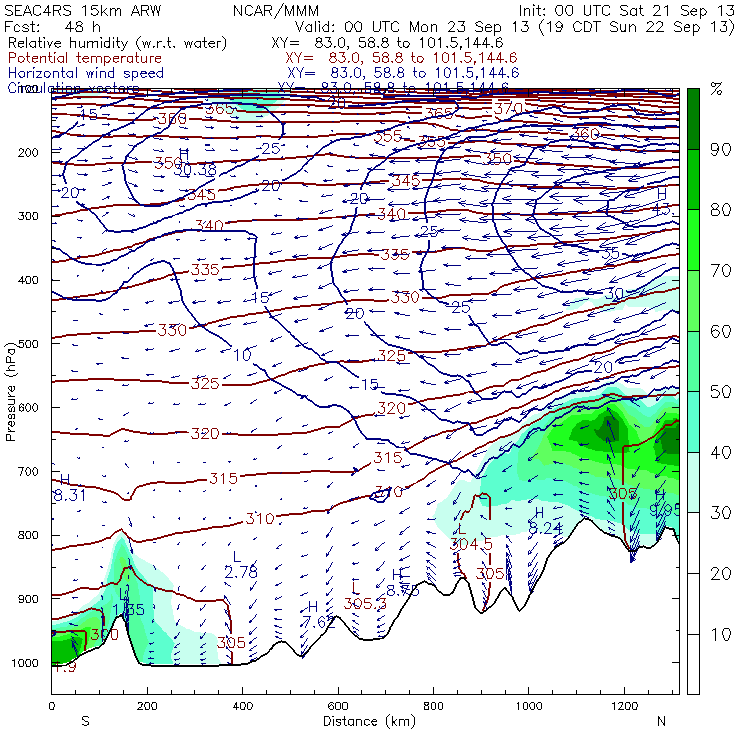The image size is (740, 740).
Task: Click the "NCAR/MMM" header label
Action: (276, 11)
